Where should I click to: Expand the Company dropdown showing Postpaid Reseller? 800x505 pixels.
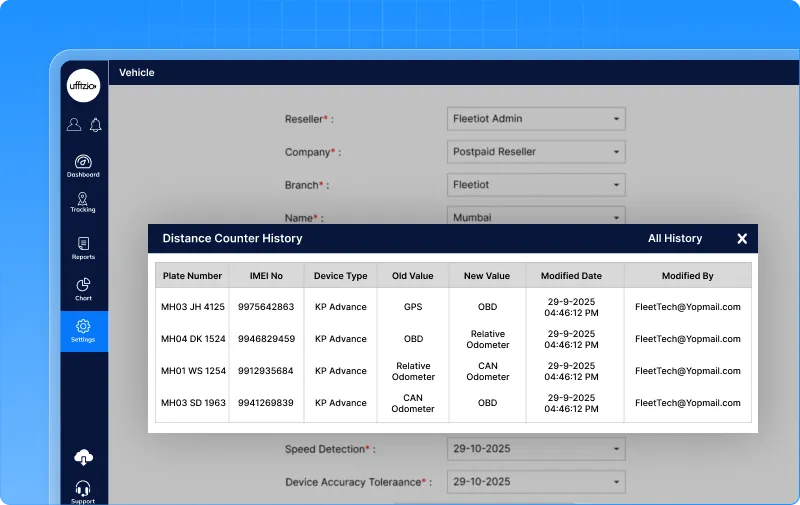click(536, 152)
